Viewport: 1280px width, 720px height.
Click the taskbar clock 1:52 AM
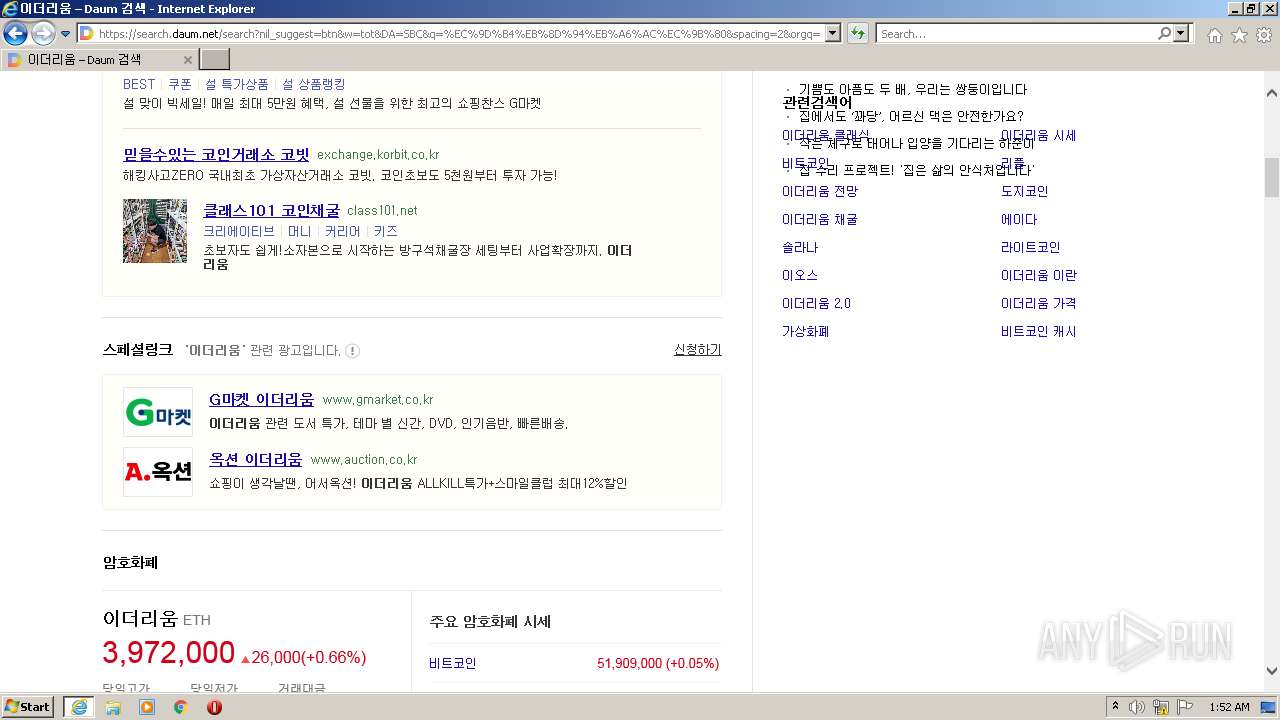(1229, 707)
